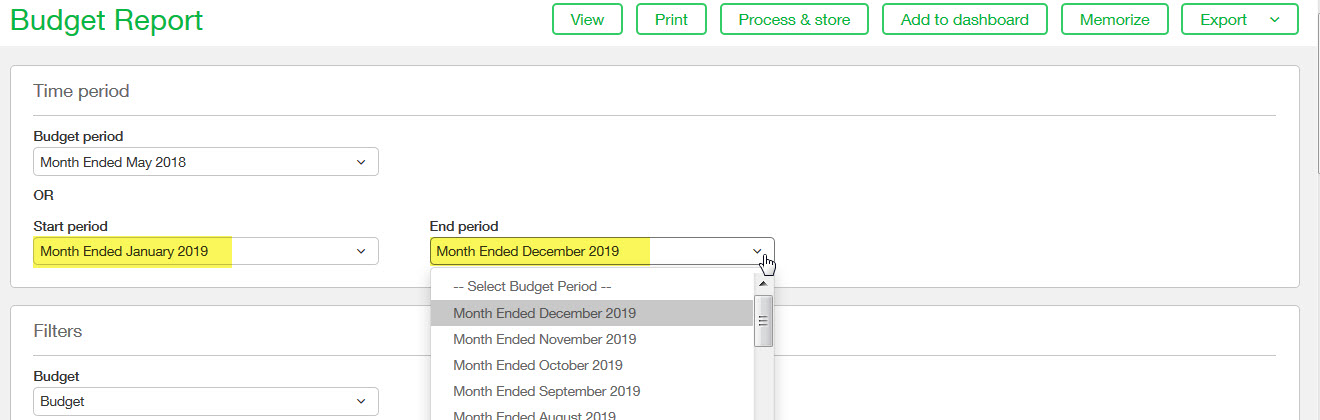Click the Print button
Image resolution: width=1320 pixels, height=420 pixels.
[671, 20]
